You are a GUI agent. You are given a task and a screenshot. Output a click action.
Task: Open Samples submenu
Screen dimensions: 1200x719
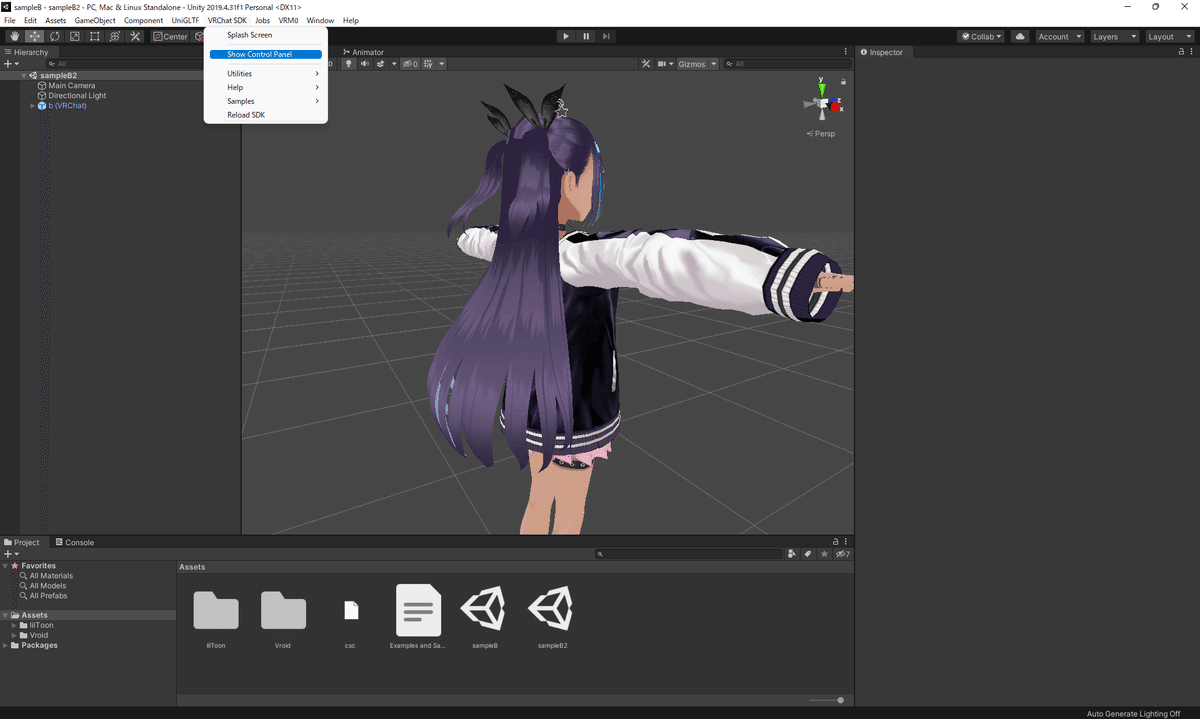(266, 101)
